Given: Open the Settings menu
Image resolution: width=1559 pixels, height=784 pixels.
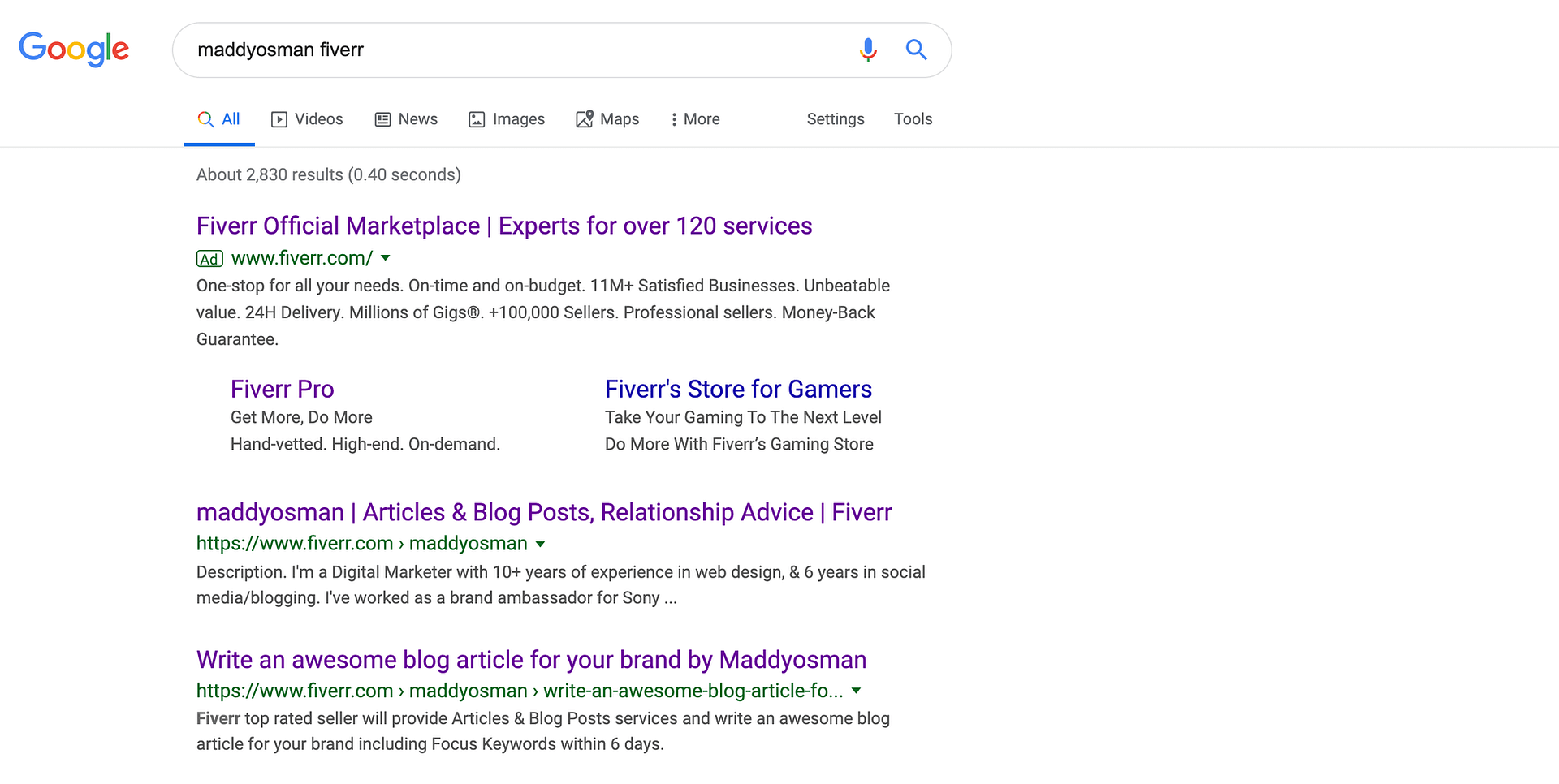Looking at the screenshot, I should [x=836, y=118].
